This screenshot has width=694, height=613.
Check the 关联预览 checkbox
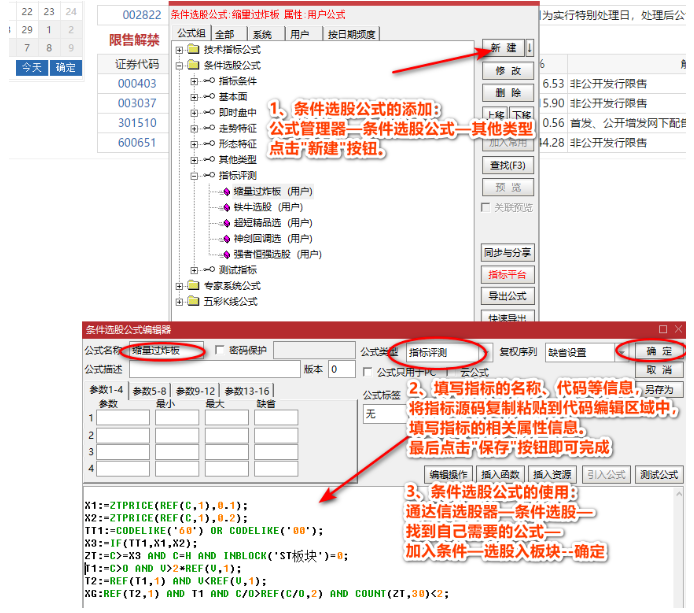pyautogui.click(x=486, y=208)
